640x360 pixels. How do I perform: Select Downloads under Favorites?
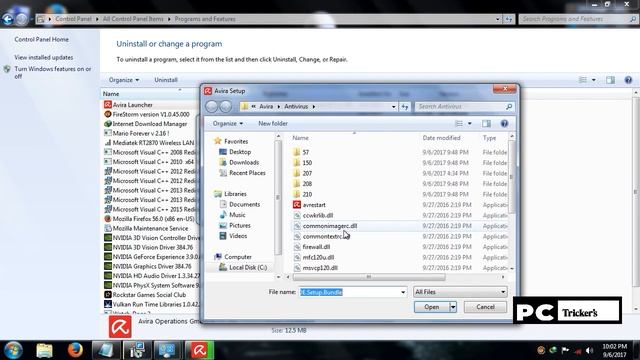coord(244,162)
